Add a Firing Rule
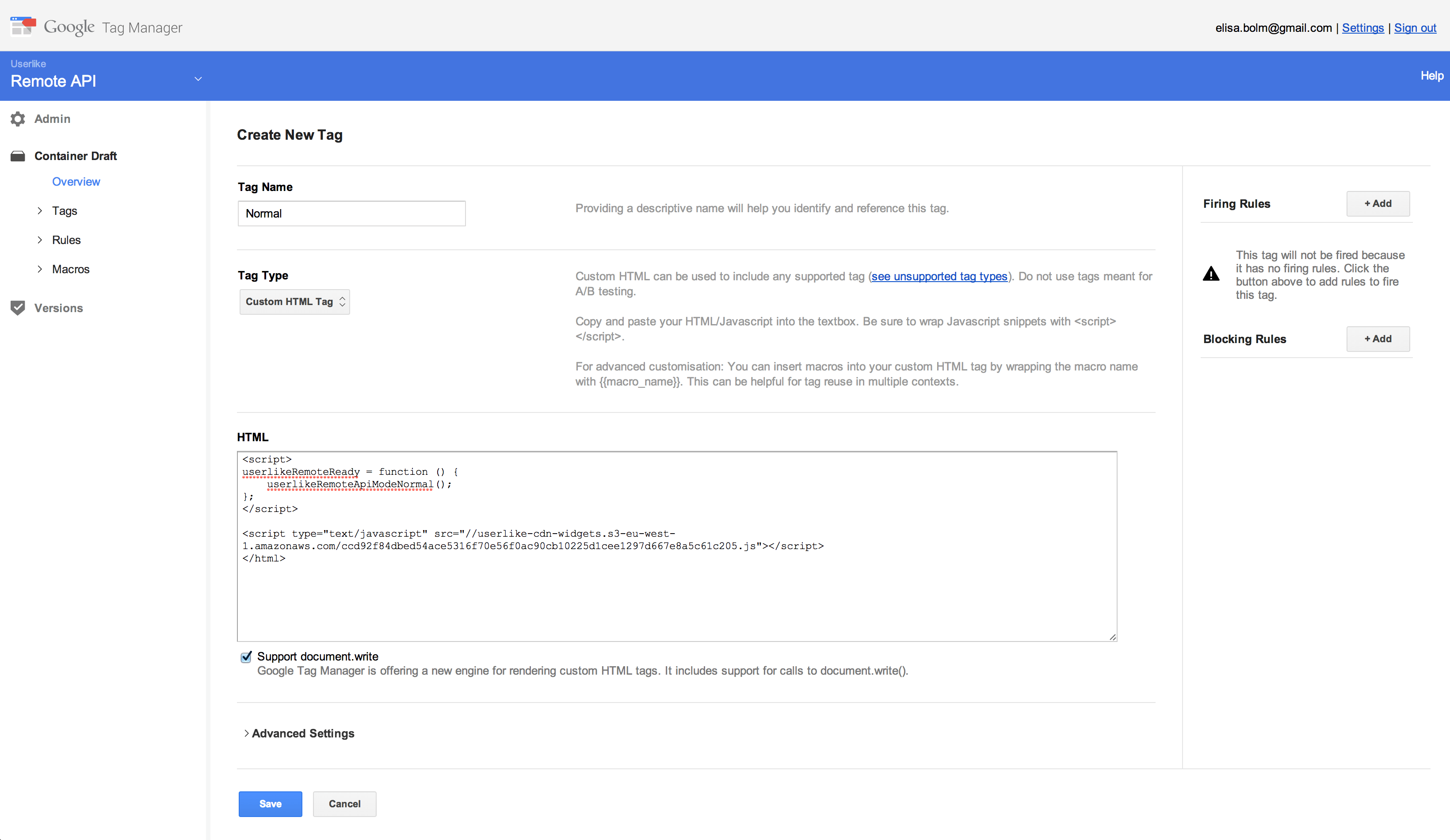This screenshot has width=1450, height=840. (x=1378, y=204)
